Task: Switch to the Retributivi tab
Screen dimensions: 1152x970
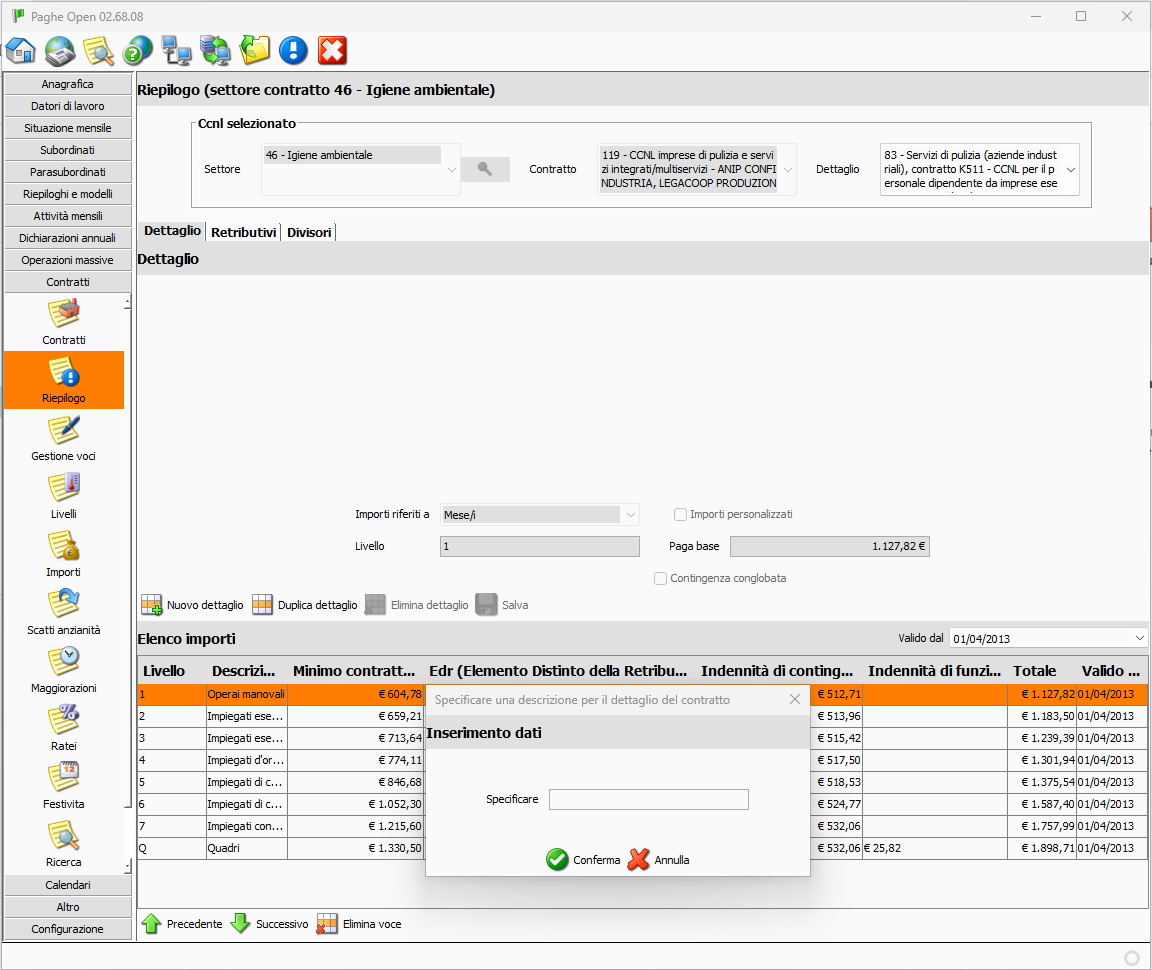Action: (x=244, y=232)
